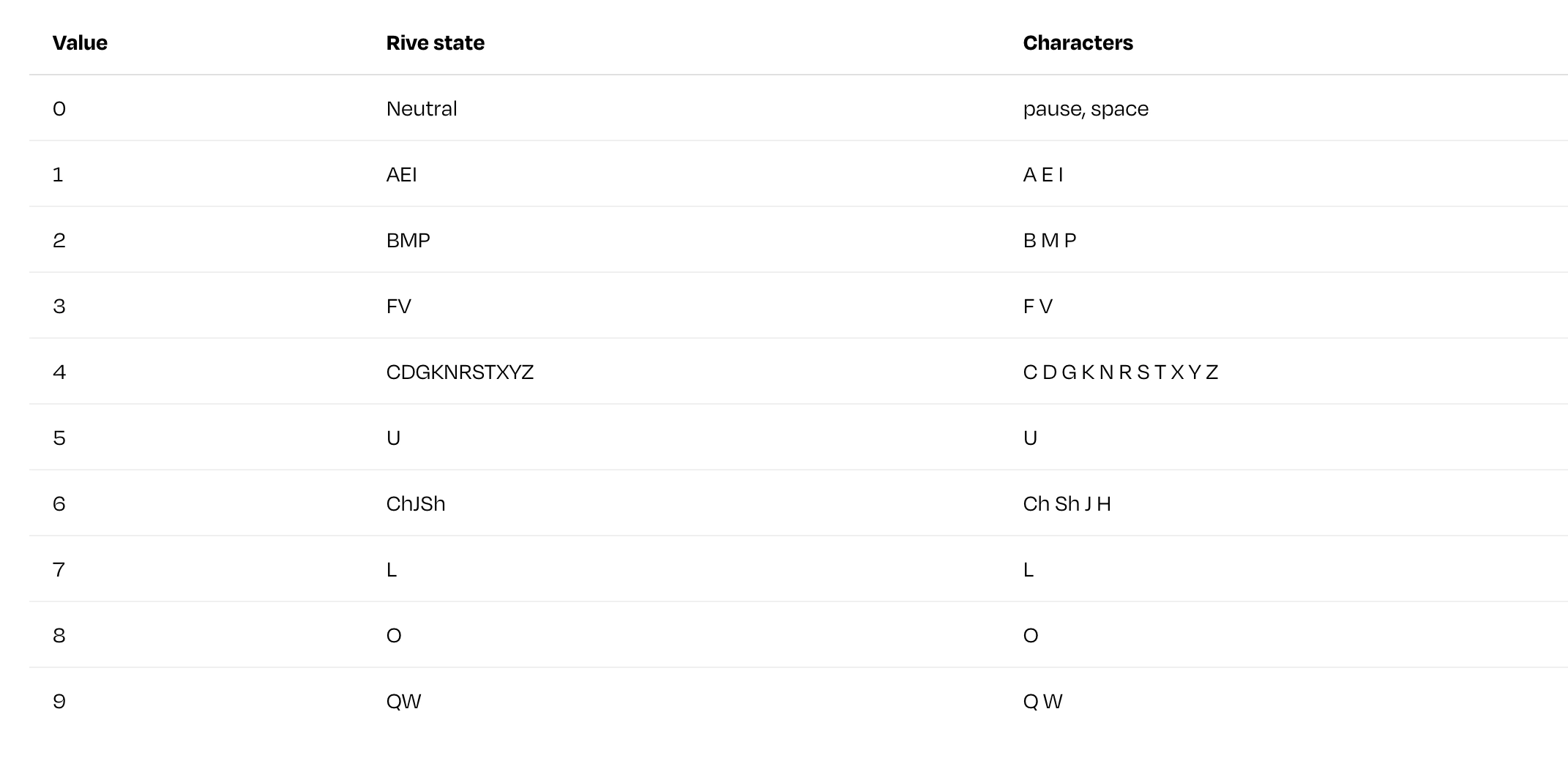Click the ChJSh rive state cell
The image size is (1568, 758).
415,504
